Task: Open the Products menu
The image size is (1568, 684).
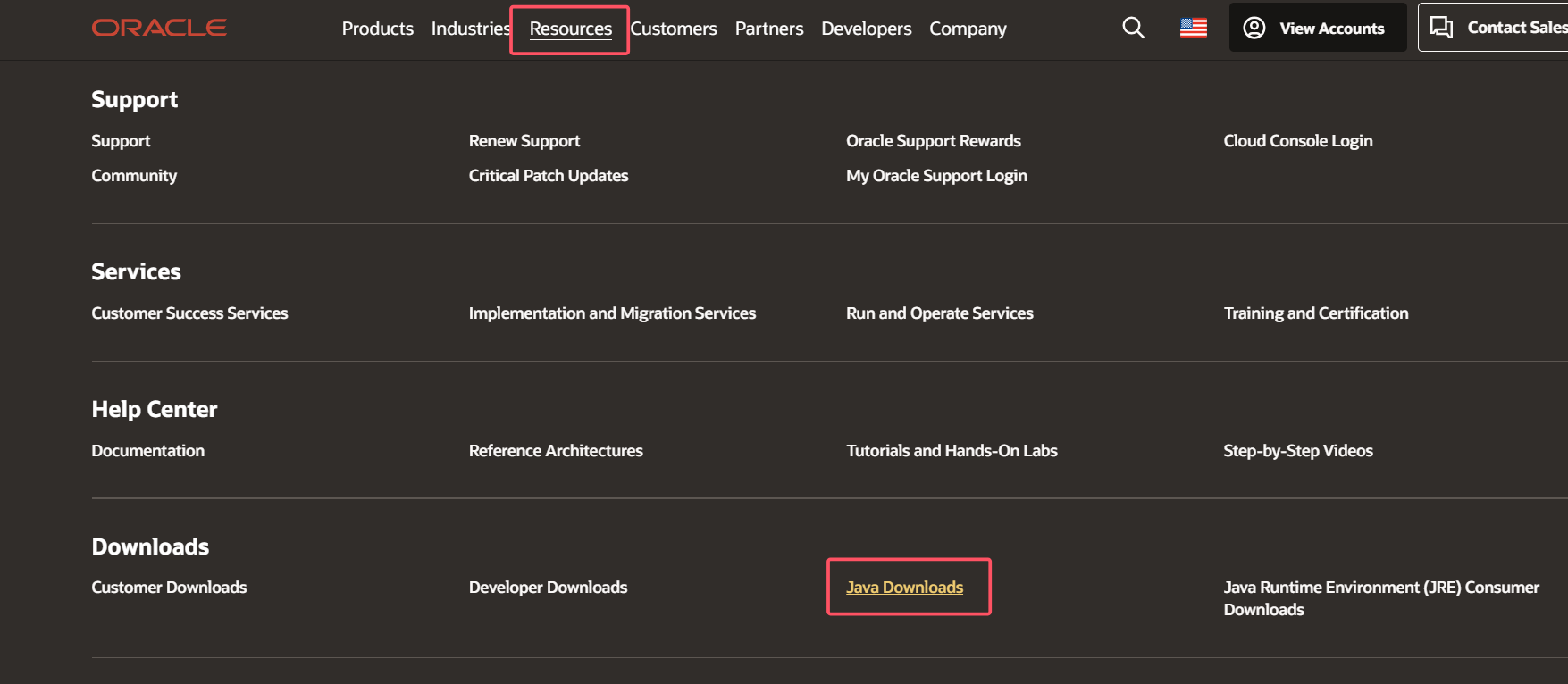Action: [x=378, y=29]
